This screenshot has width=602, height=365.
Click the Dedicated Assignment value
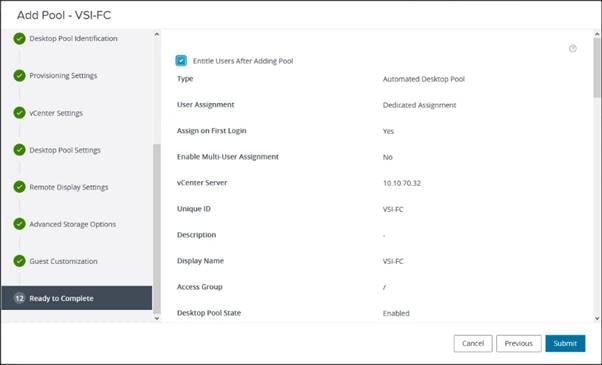coord(419,105)
